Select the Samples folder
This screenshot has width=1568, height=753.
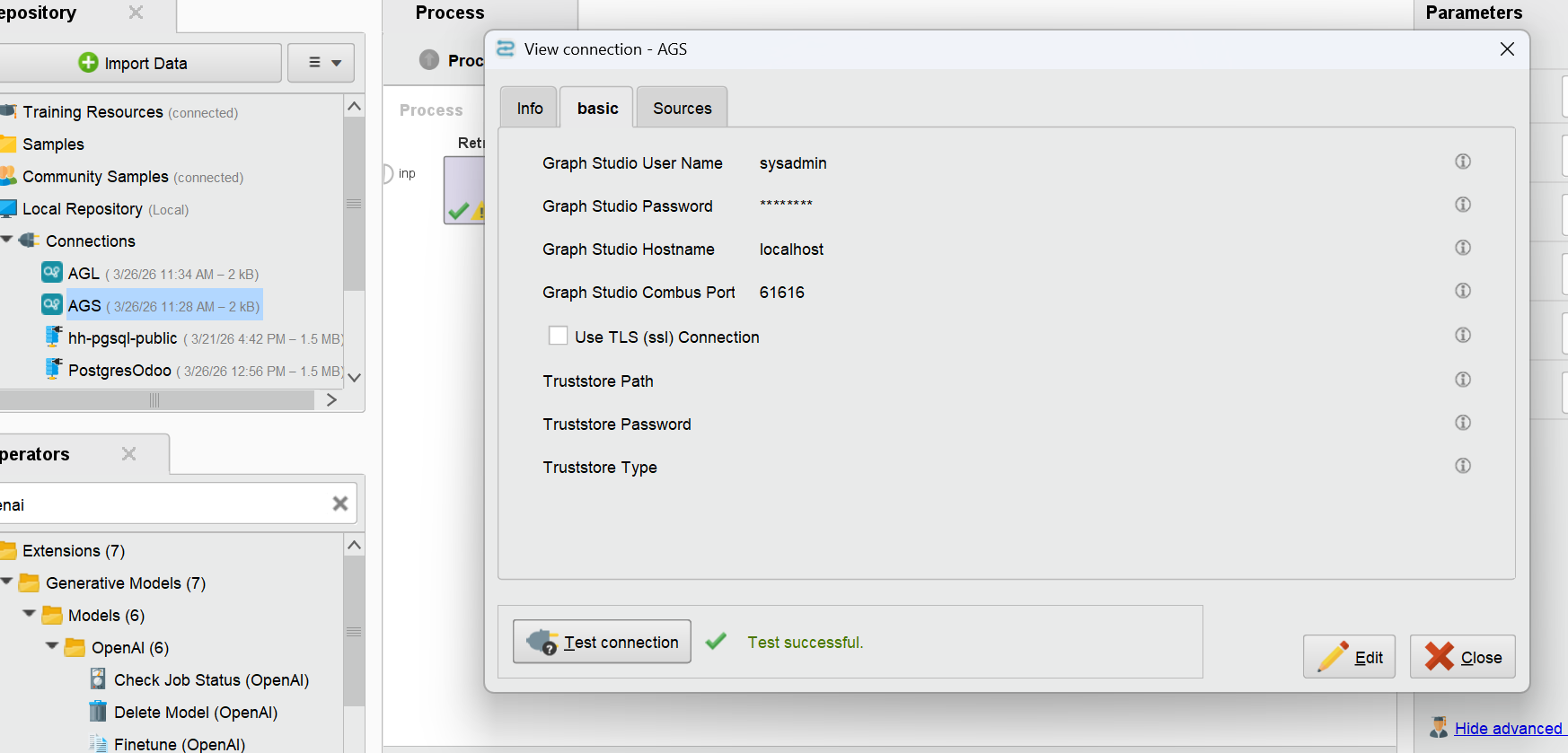(x=53, y=144)
